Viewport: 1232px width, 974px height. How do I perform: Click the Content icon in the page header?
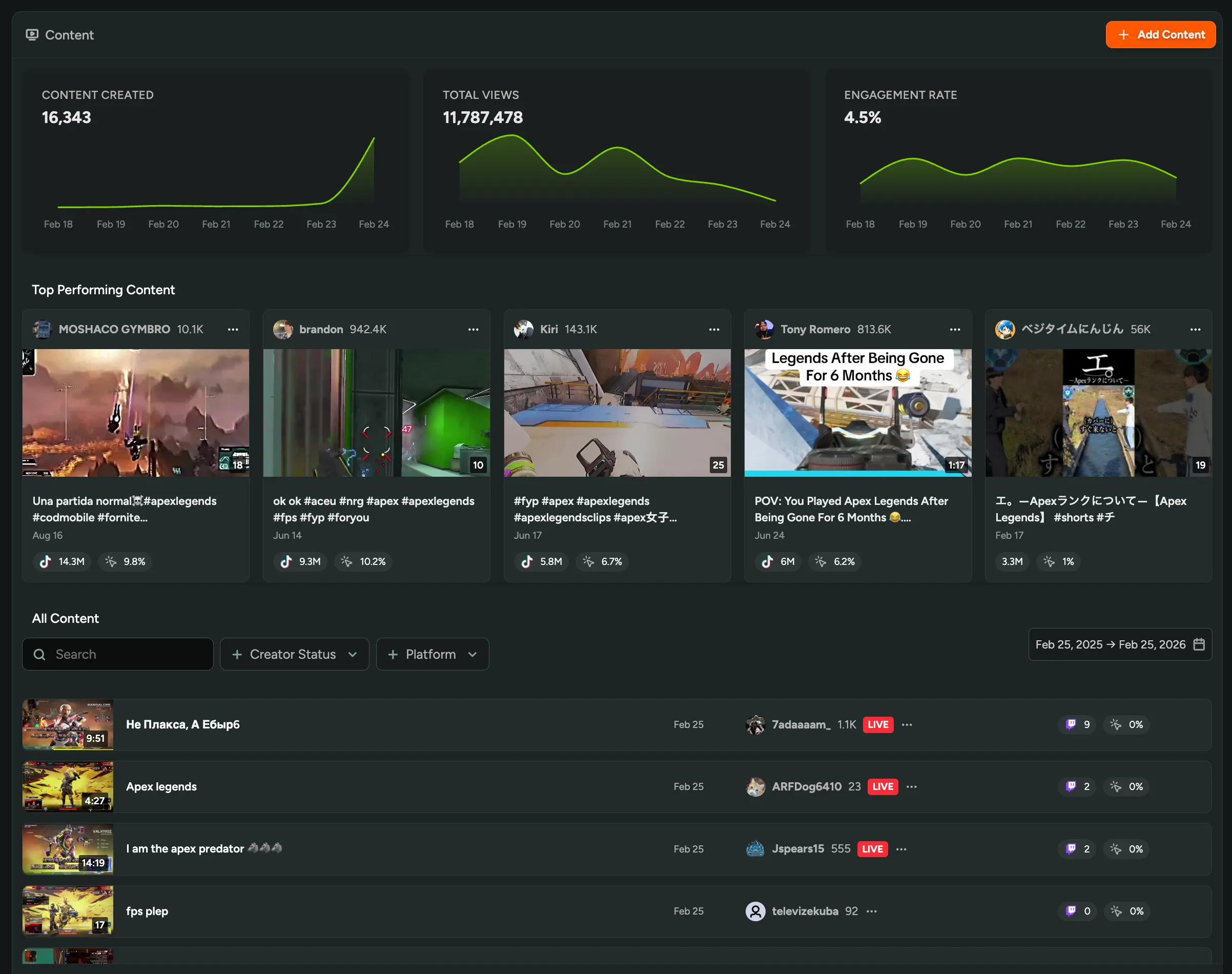pyautogui.click(x=32, y=35)
